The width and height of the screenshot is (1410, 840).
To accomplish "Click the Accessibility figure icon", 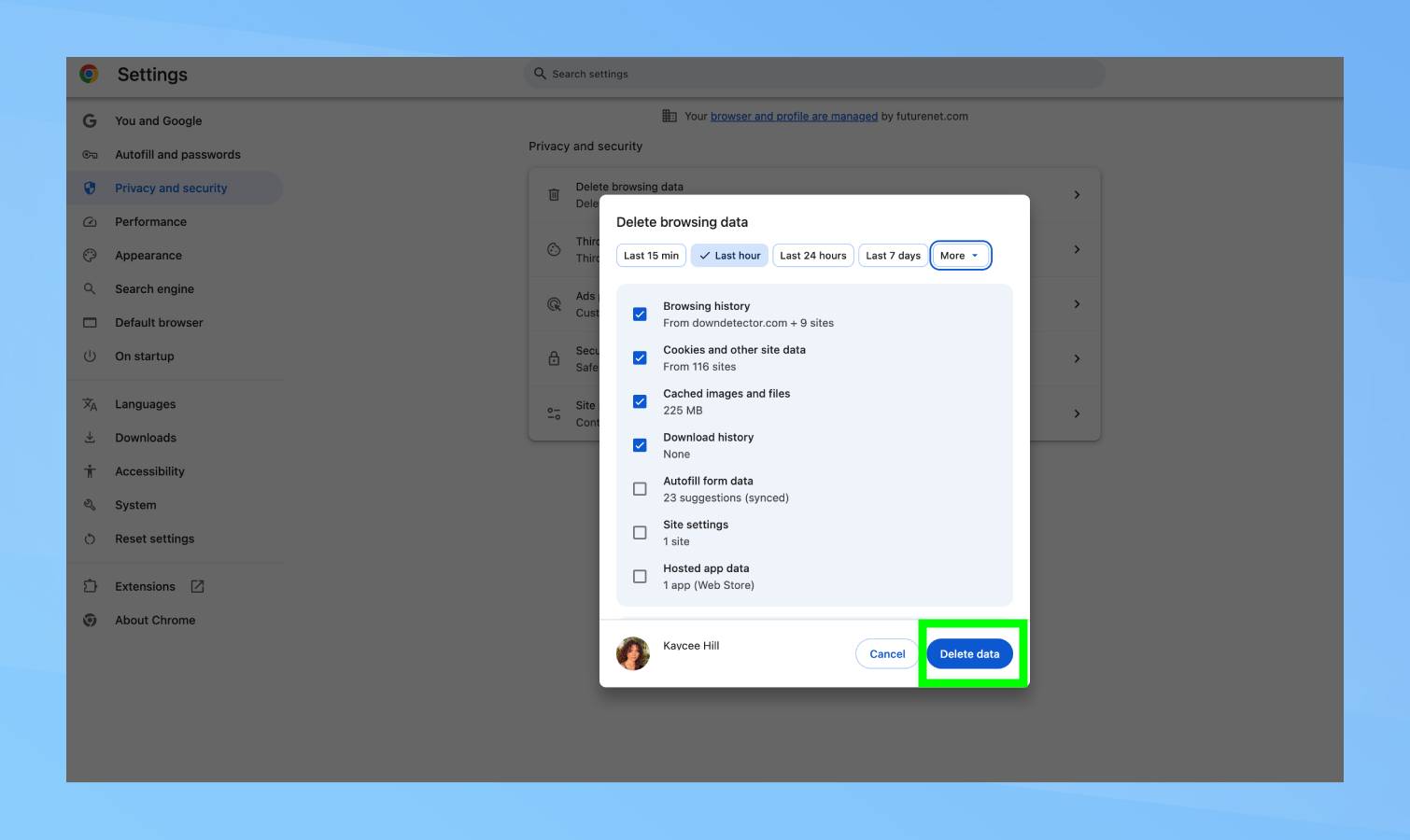I will tap(90, 471).
